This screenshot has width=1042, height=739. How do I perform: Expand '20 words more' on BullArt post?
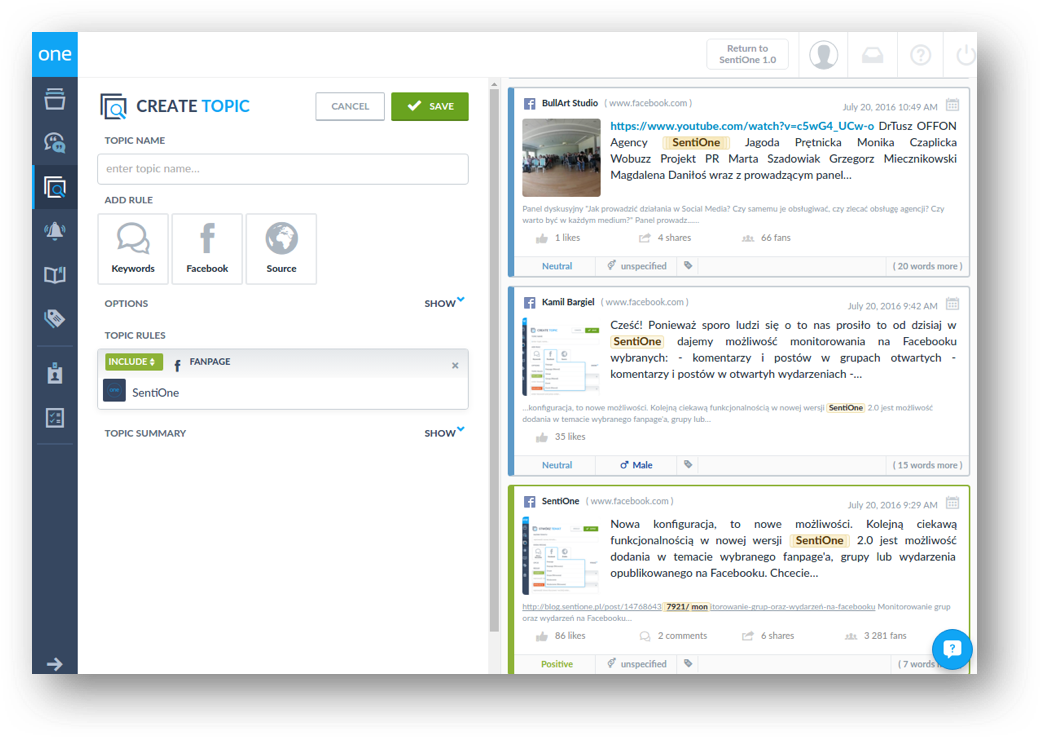tap(927, 266)
